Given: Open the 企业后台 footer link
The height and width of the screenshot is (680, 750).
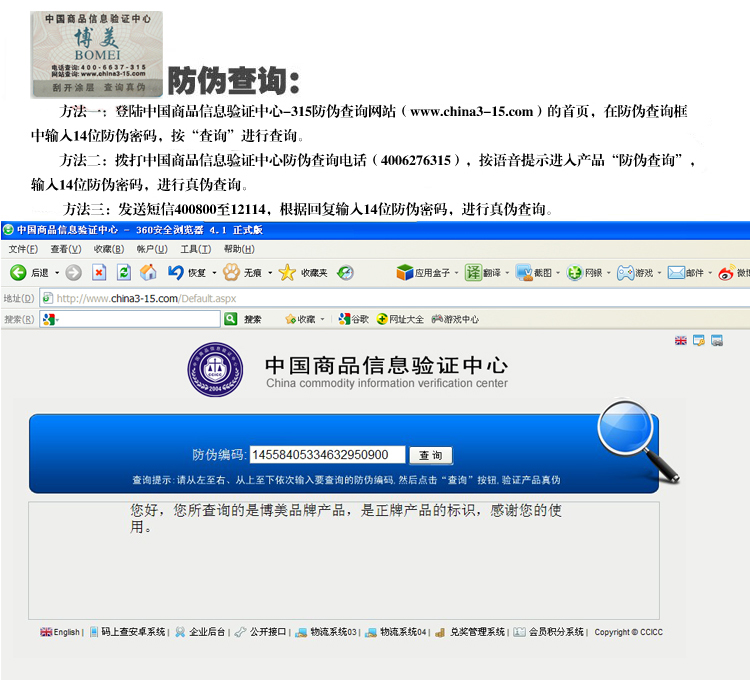Looking at the screenshot, I should point(200,632).
